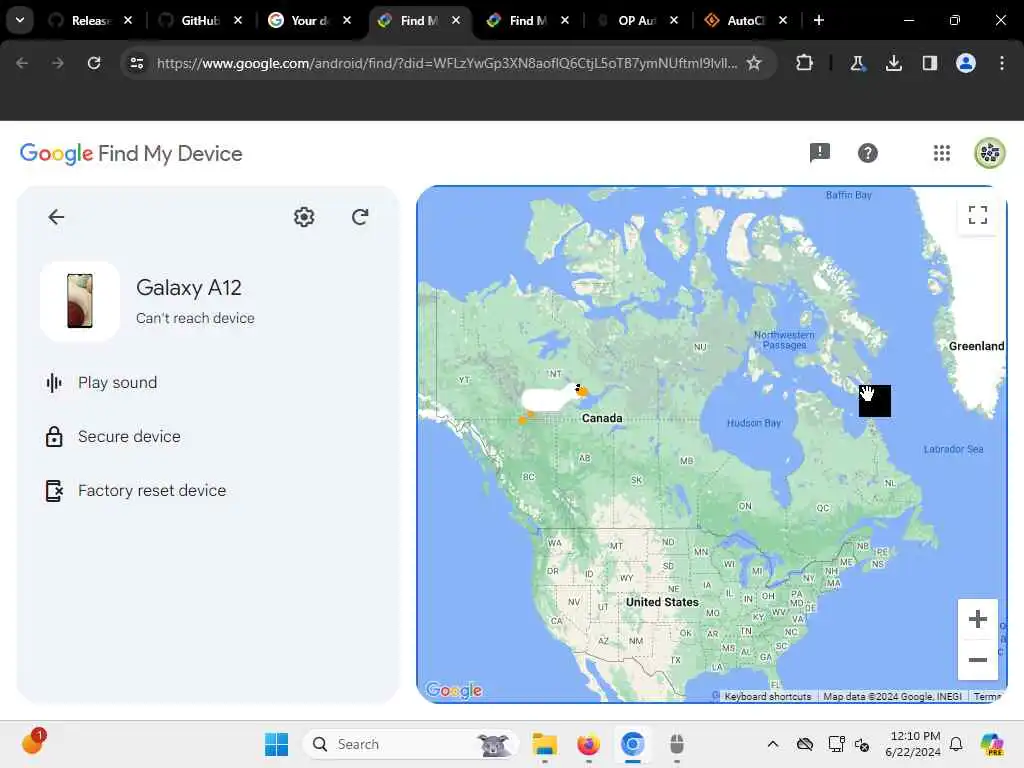Navigate forward in browser
The image size is (1024, 768).
[58, 63]
